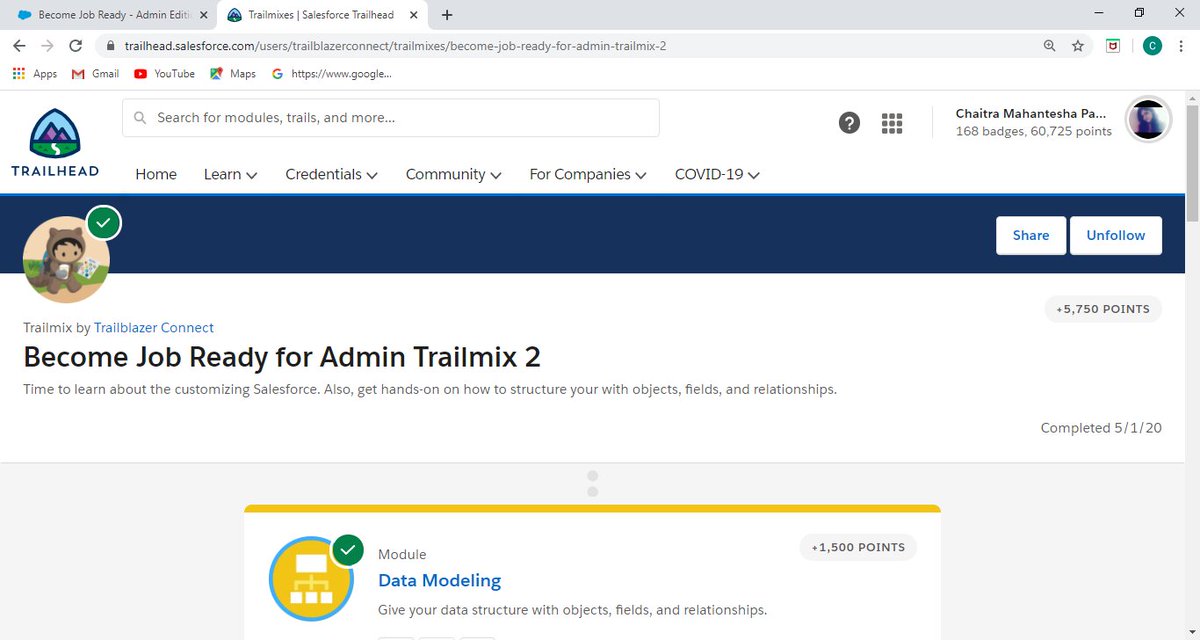Click the Become Job Ready for Admin Trailmix 2 heading
The width and height of the screenshot is (1200, 640).
pyautogui.click(x=282, y=357)
